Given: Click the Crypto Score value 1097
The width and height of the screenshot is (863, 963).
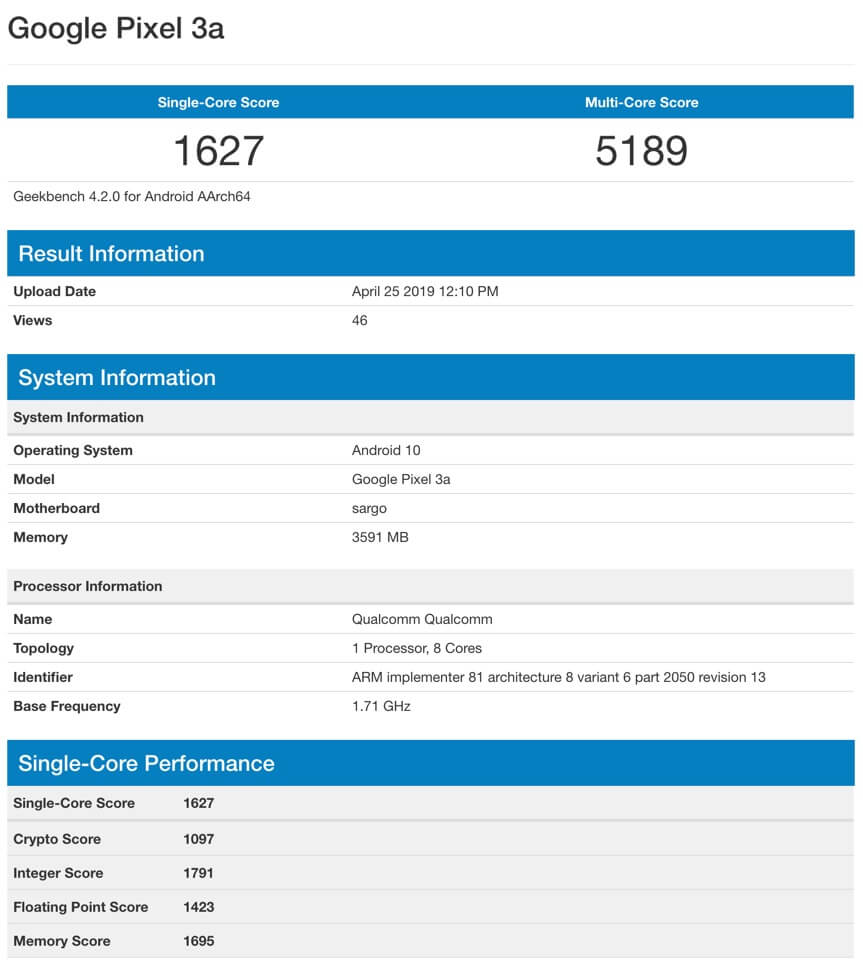Looking at the screenshot, I should point(198,839).
